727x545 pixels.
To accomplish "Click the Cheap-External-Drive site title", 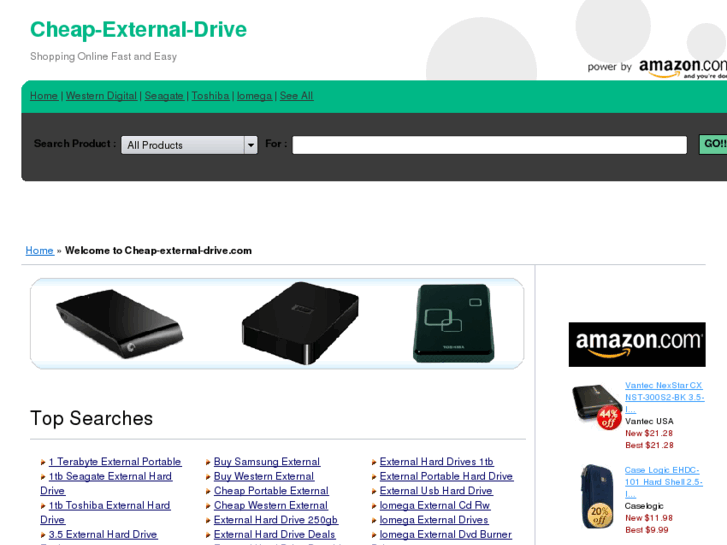I will (x=138, y=30).
